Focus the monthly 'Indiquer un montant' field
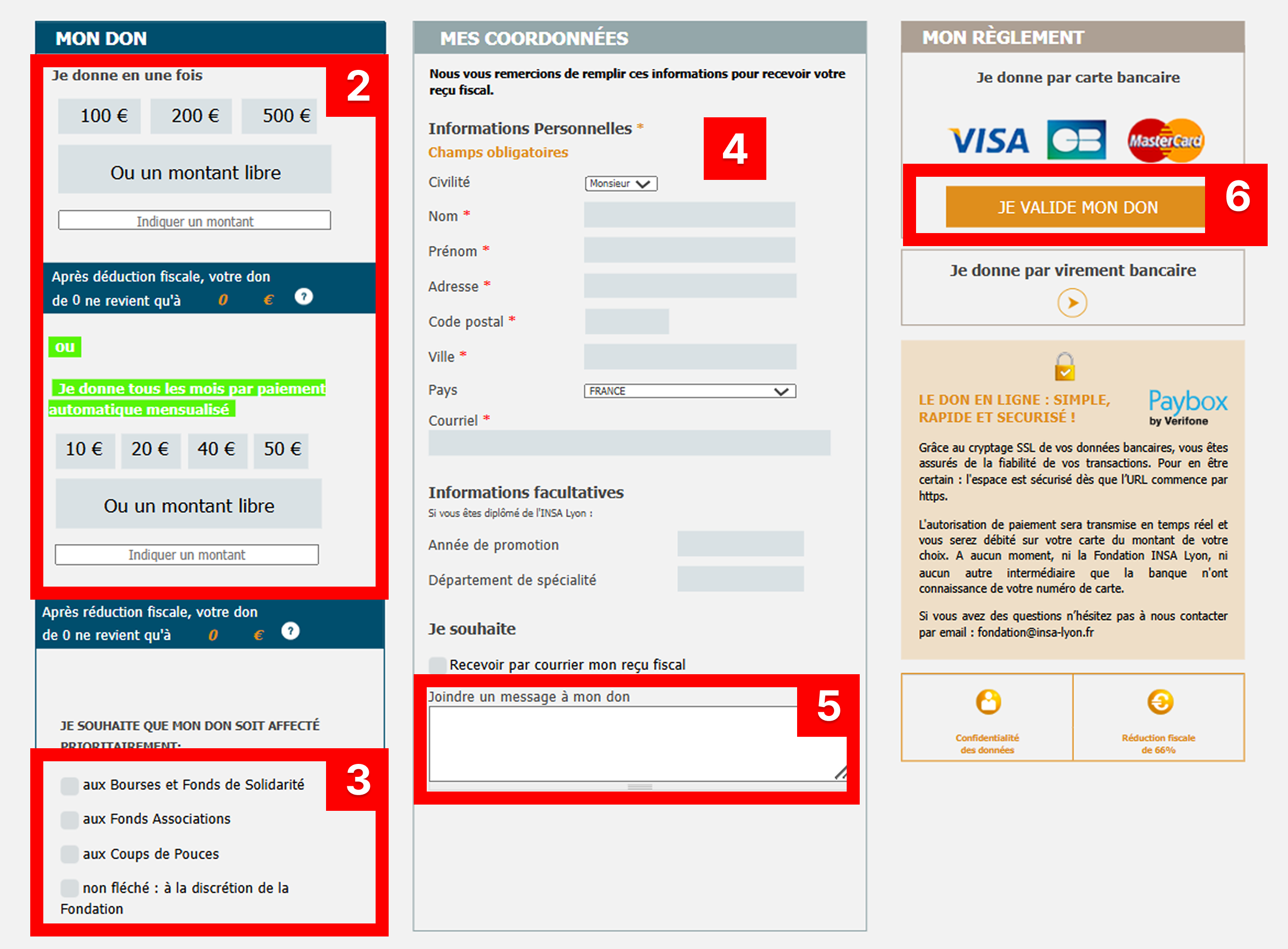This screenshot has width=1288, height=949. click(187, 555)
